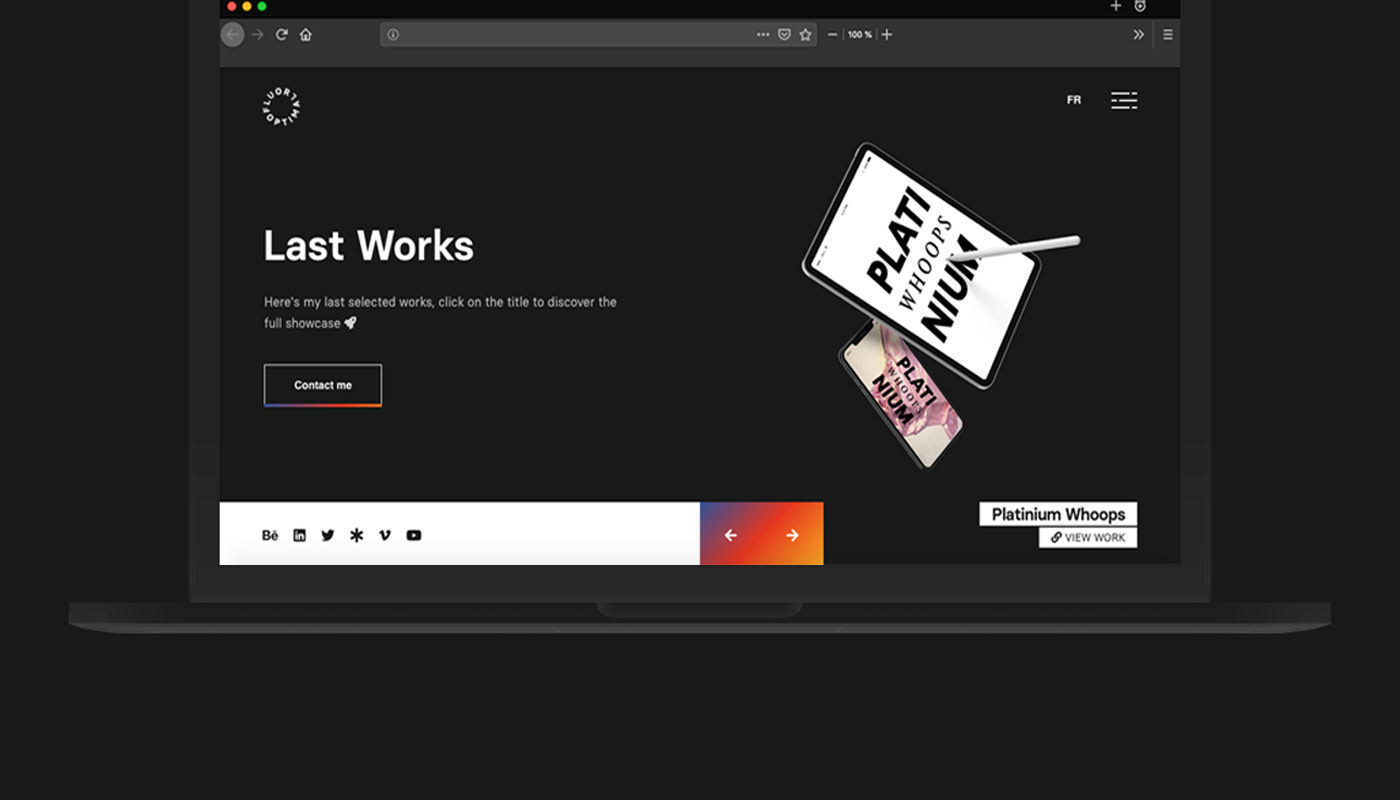Open page actions three-dot menu
Viewport: 1400px width, 800px height.
763,35
